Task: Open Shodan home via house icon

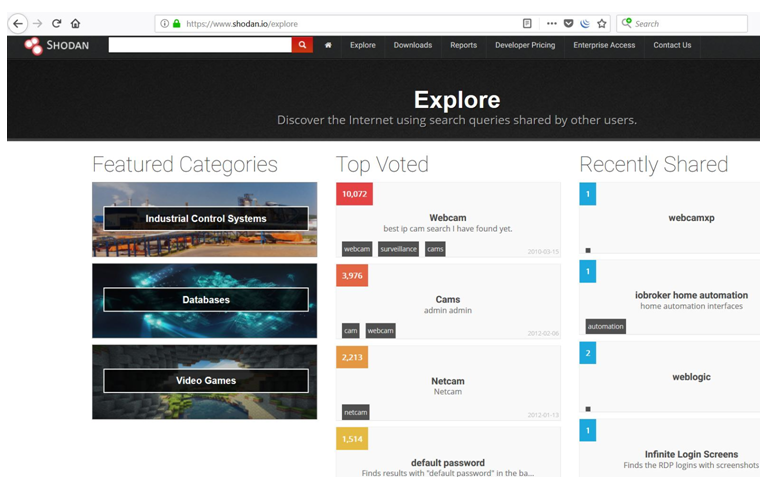Action: (x=328, y=45)
